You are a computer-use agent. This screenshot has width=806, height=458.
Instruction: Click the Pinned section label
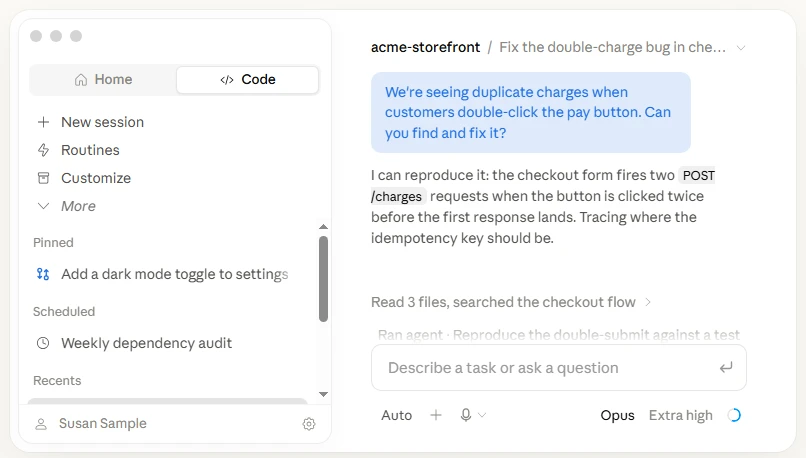click(53, 243)
